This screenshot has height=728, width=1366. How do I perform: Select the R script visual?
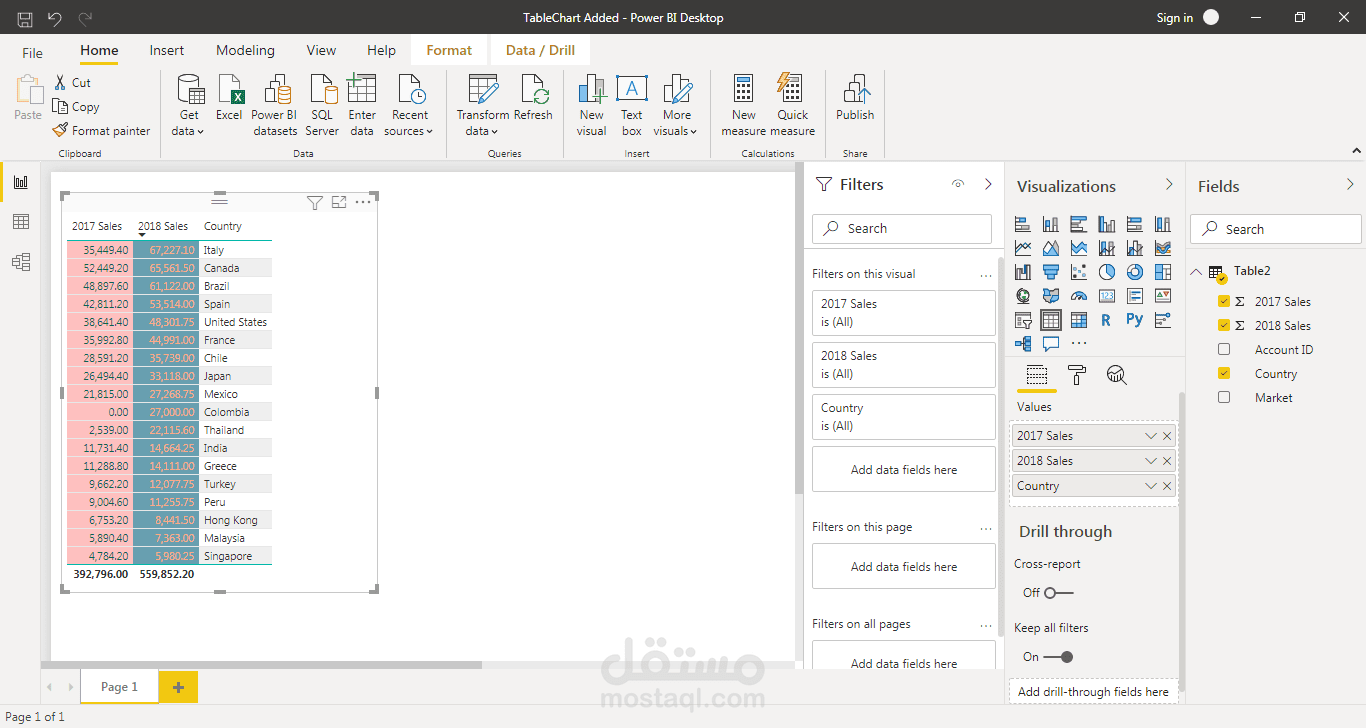click(1106, 320)
